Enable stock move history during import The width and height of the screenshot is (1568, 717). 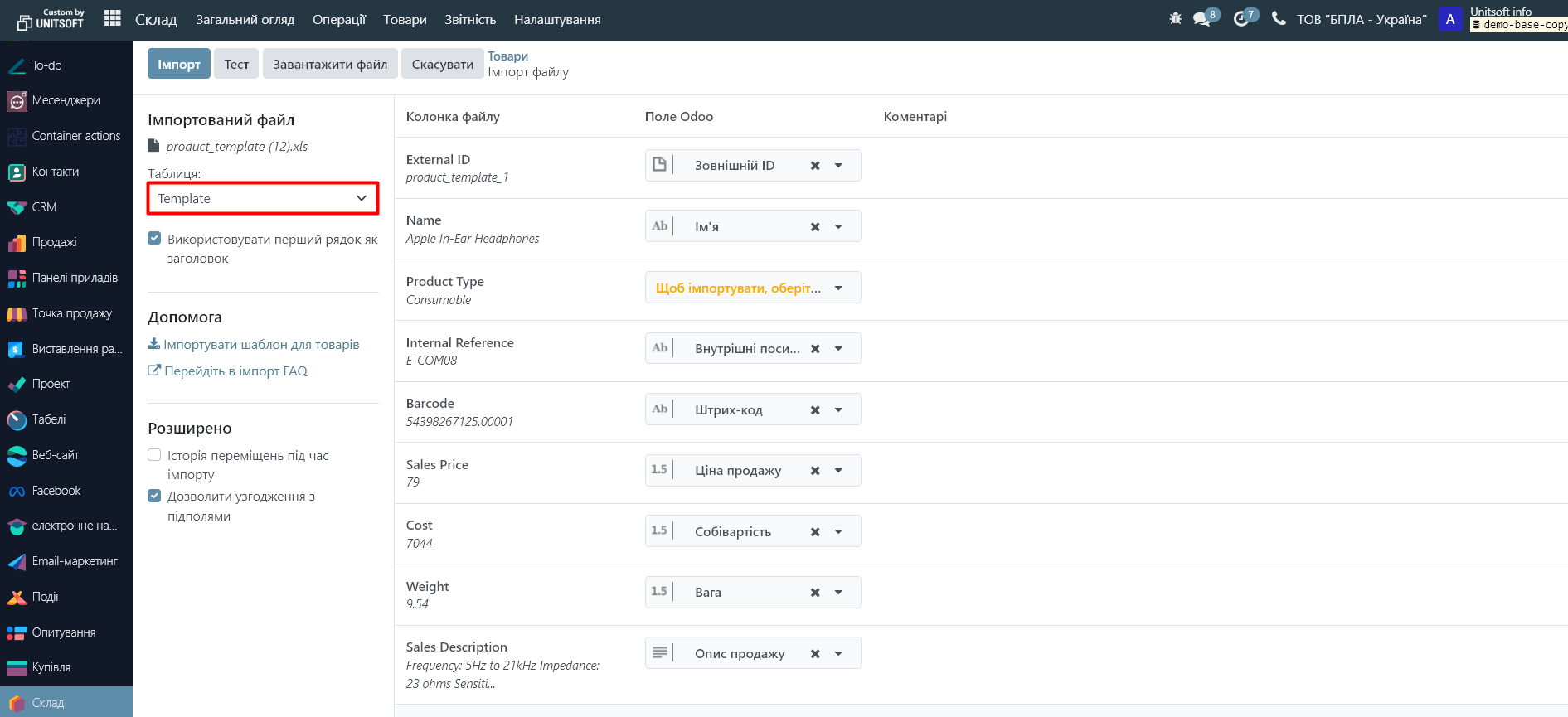click(154, 455)
